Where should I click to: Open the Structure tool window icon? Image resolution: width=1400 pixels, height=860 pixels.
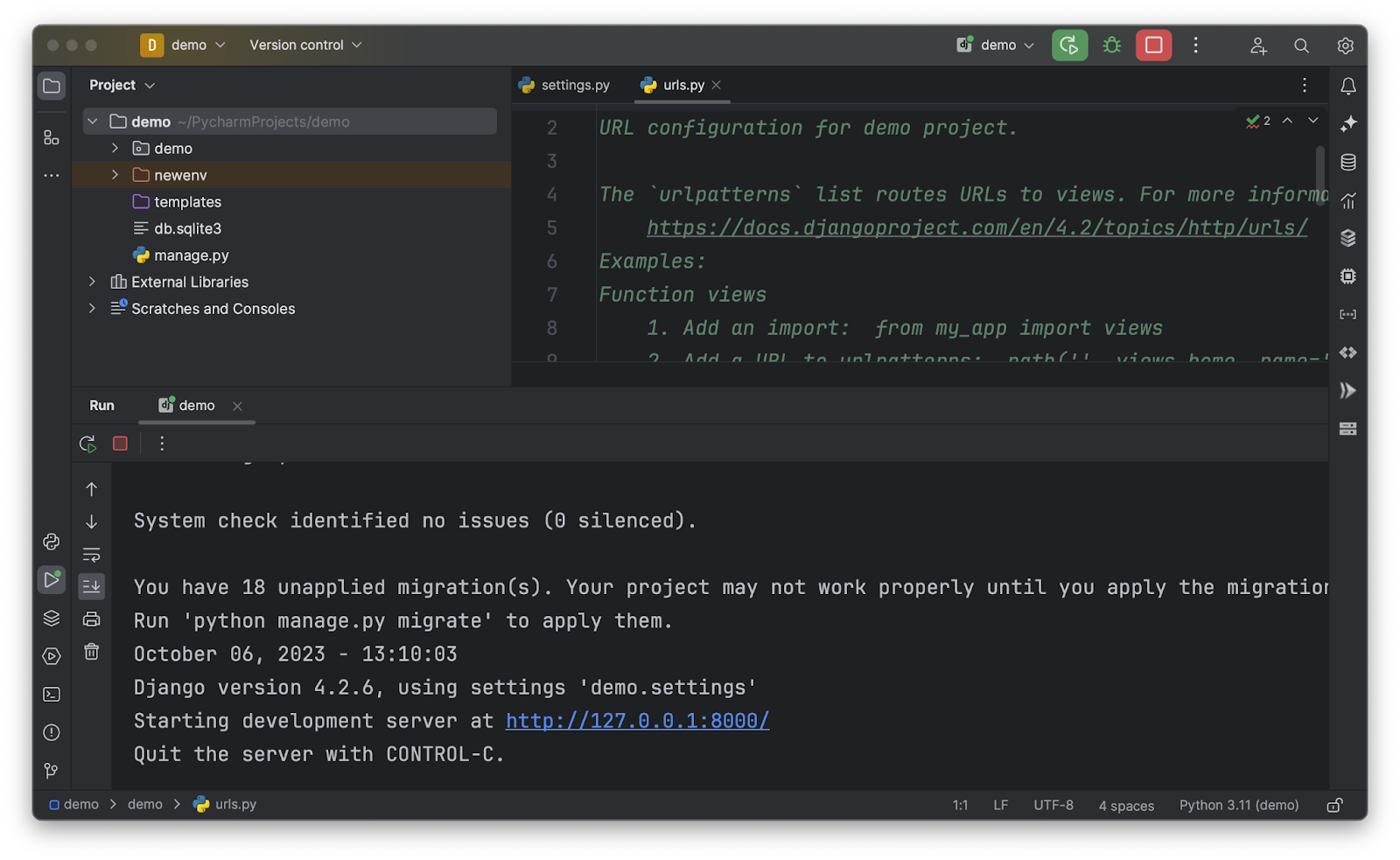coord(52,137)
